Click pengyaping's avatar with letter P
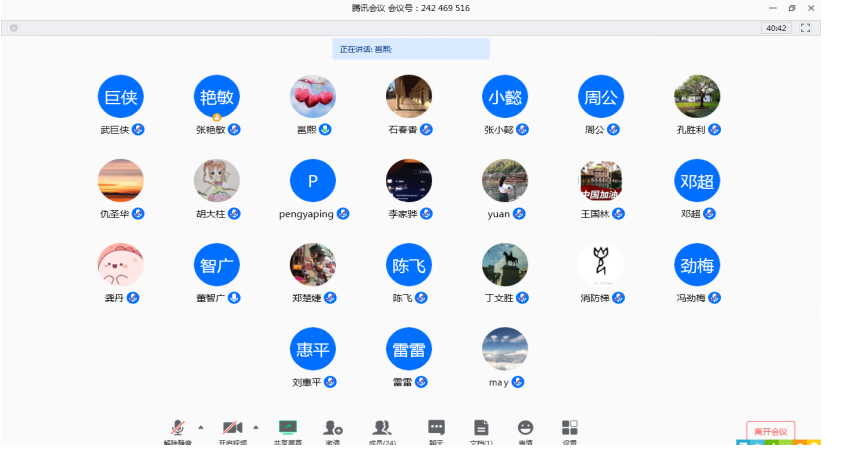 point(313,181)
